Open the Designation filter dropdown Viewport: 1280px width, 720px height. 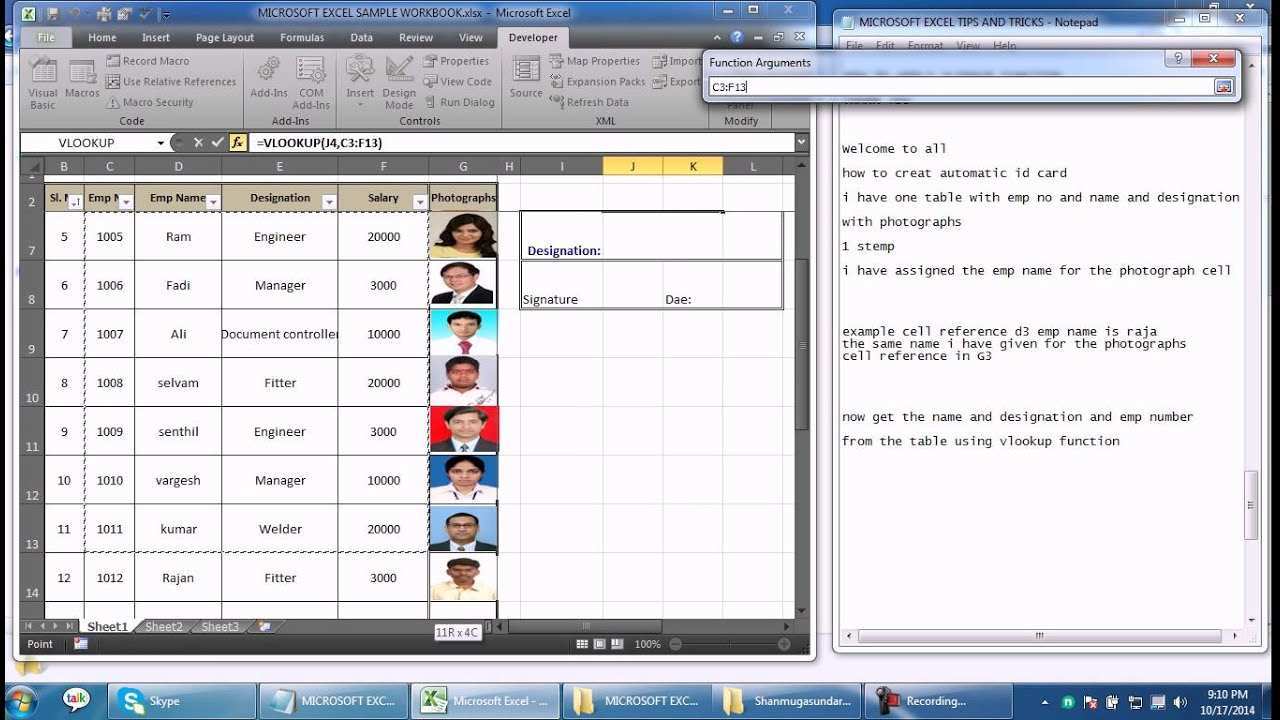(x=329, y=202)
